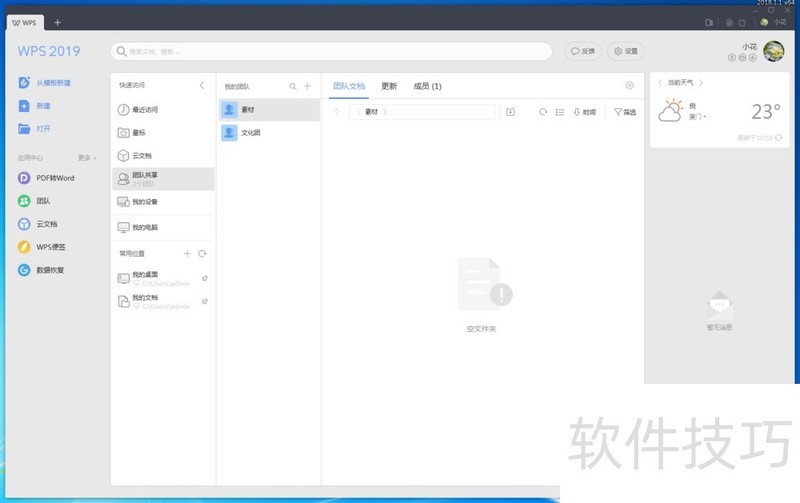The image size is (800, 503).
Task: Click the third badge icon under 小花
Action: (x=752, y=58)
